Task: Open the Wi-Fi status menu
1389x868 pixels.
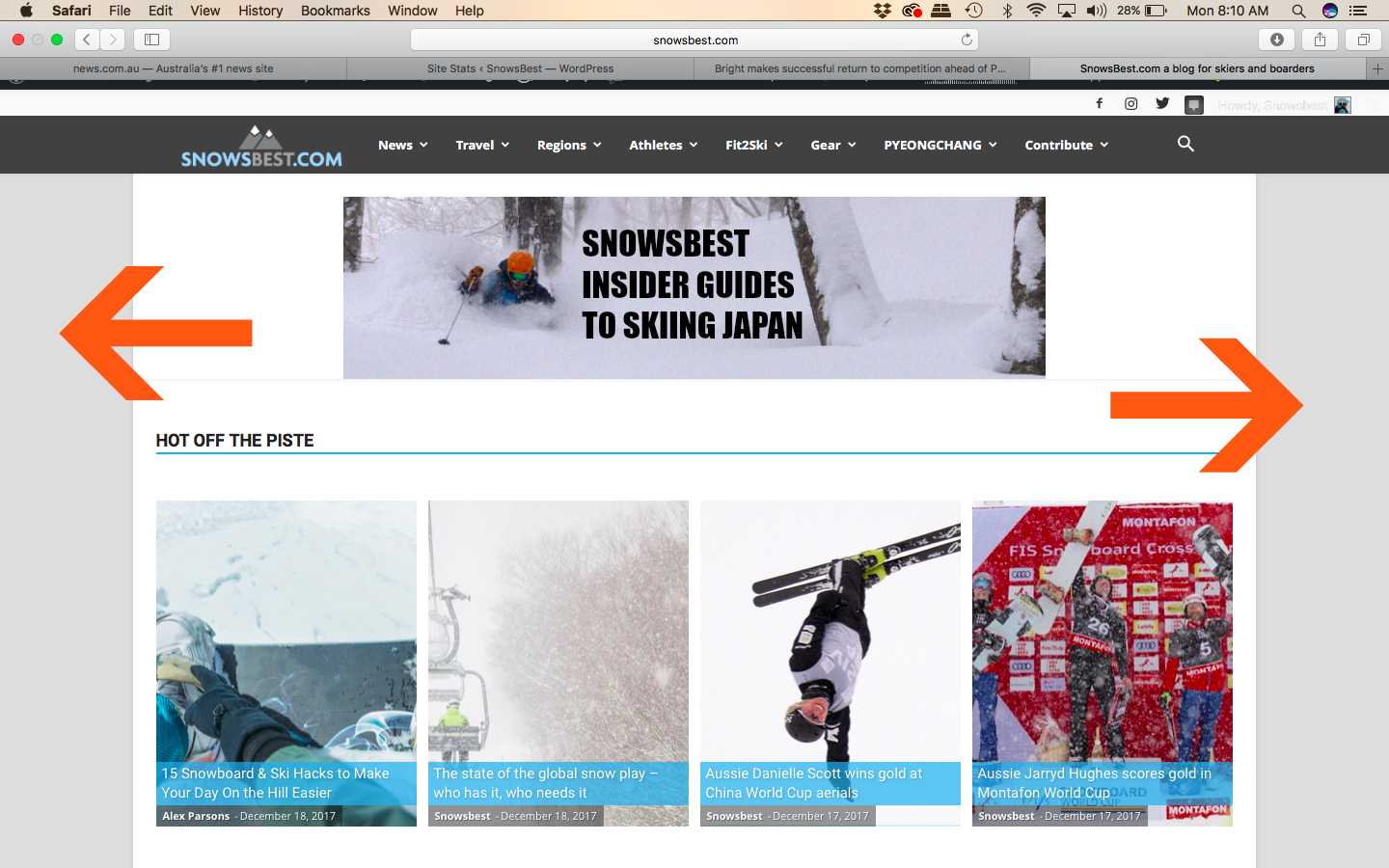Action: coord(1036,11)
